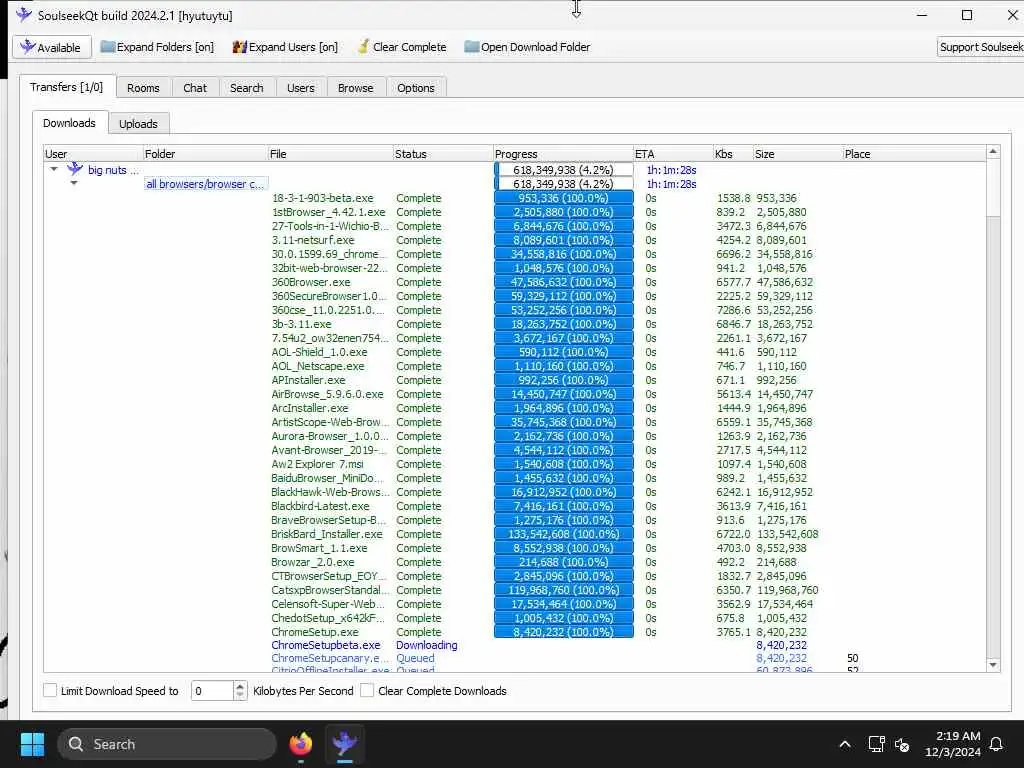
Task: Switch to the Uploads sub-tab
Action: tap(138, 123)
